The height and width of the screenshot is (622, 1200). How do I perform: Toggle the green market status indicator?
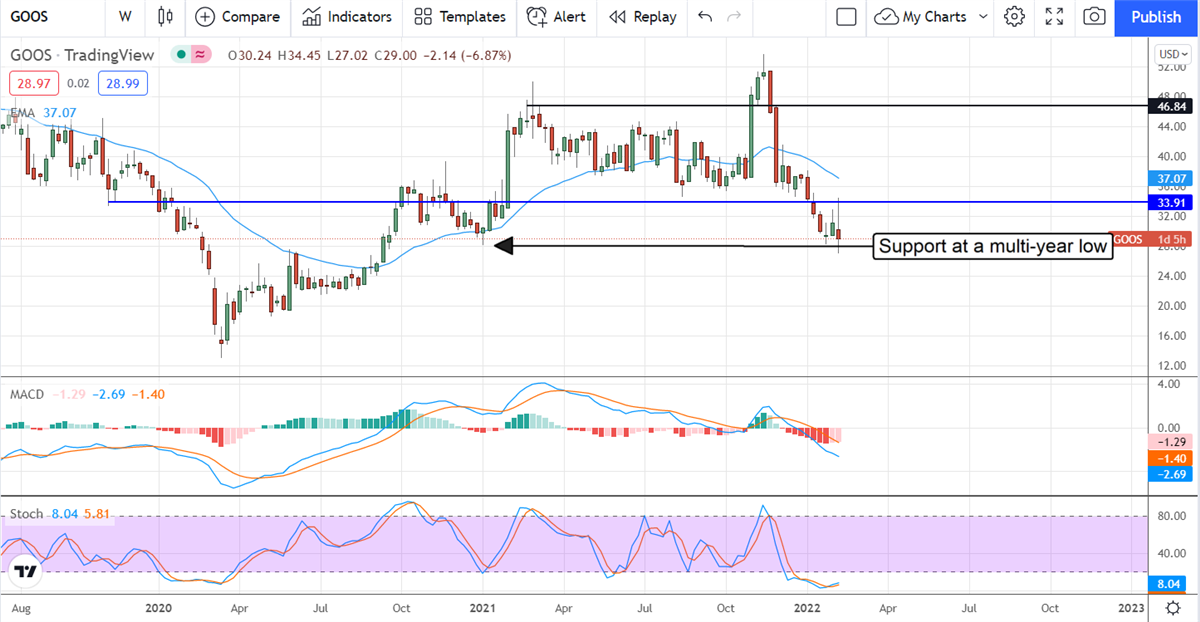[179, 54]
